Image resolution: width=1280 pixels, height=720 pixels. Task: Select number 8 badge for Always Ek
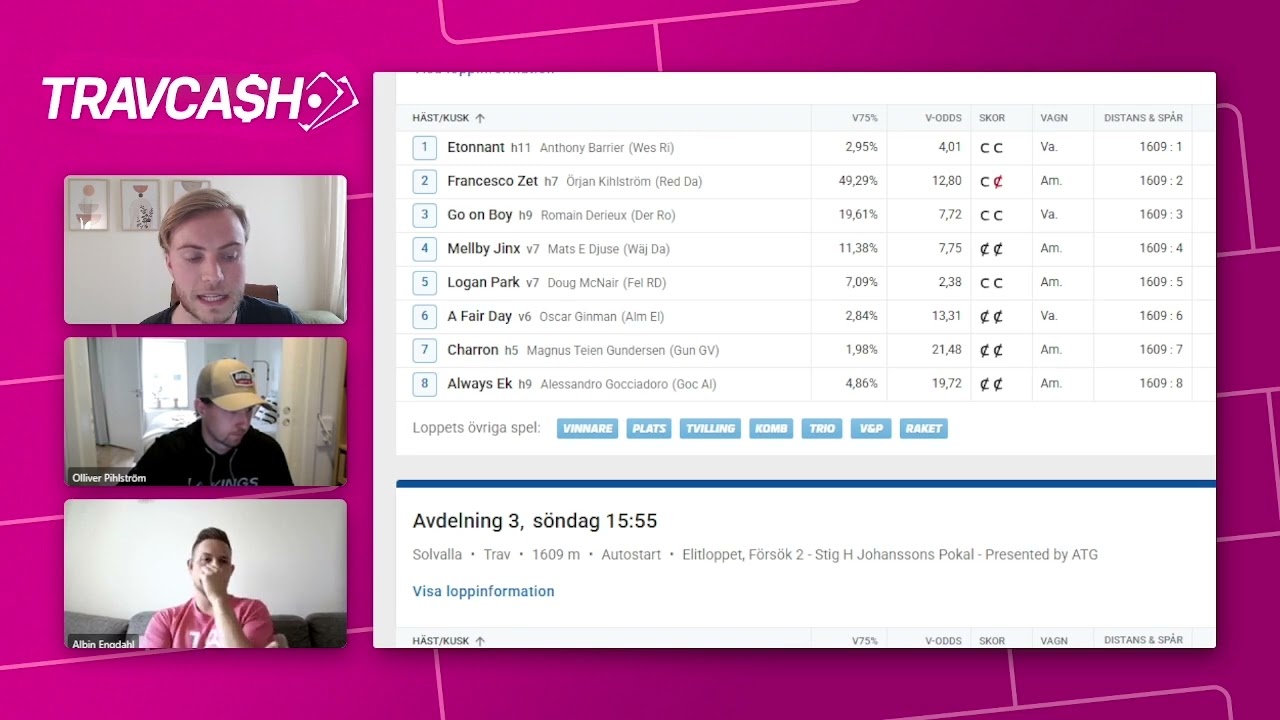(x=424, y=384)
